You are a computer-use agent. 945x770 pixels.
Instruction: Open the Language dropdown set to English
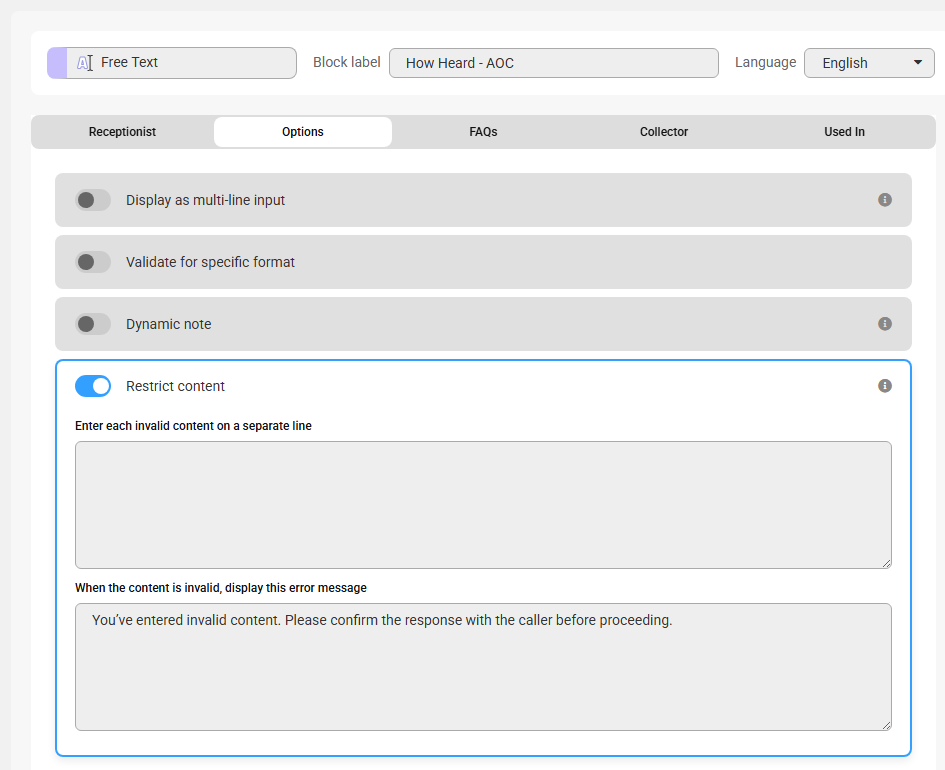pos(869,63)
